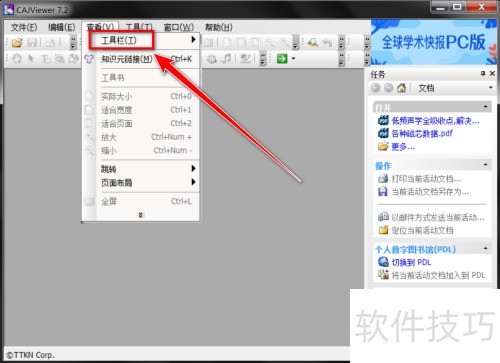The width and height of the screenshot is (500, 363).
Task: Open recent file 低频声学全吸收点
Action: tap(435, 121)
